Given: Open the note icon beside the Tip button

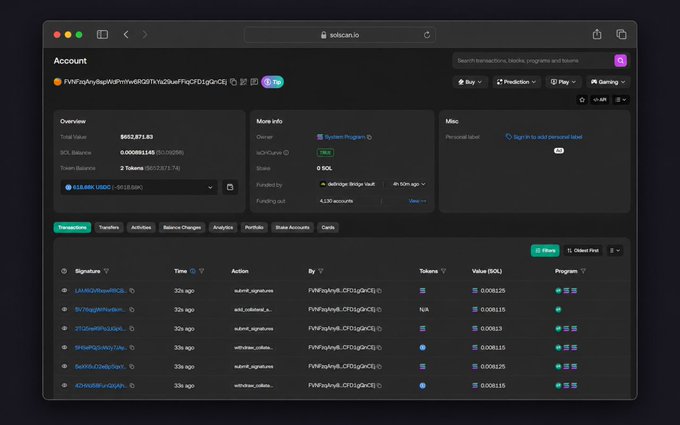Looking at the screenshot, I should coord(254,82).
